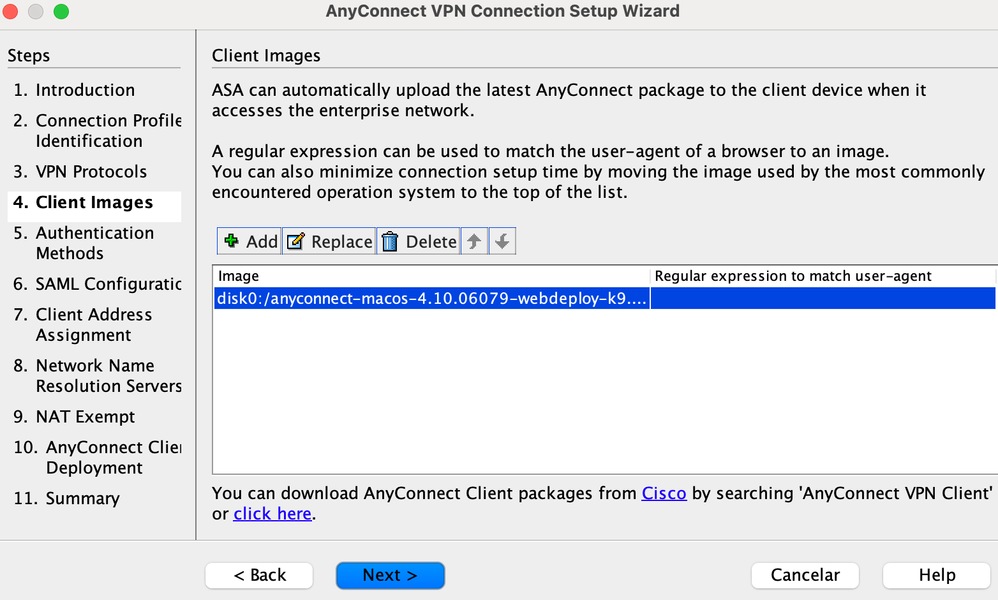Select the Introduction step
This screenshot has height=600, width=998.
[x=85, y=90]
